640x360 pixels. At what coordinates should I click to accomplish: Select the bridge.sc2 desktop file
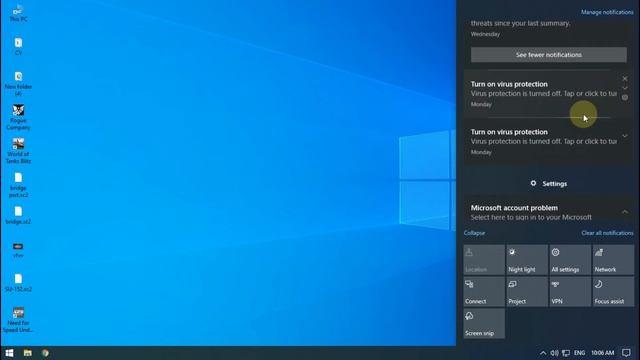18,216
